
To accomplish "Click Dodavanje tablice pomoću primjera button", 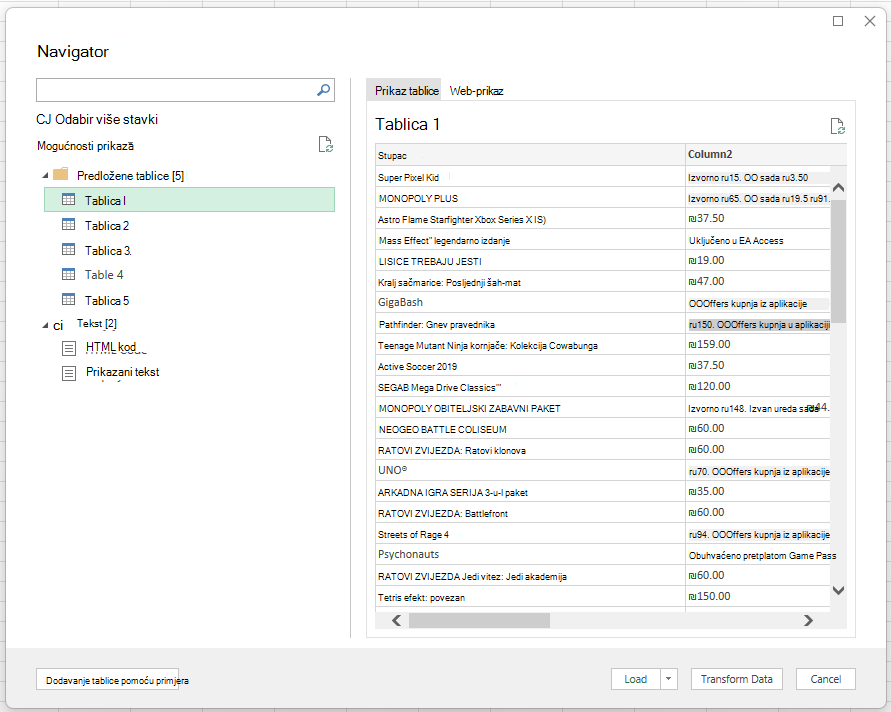I will click(108, 680).
